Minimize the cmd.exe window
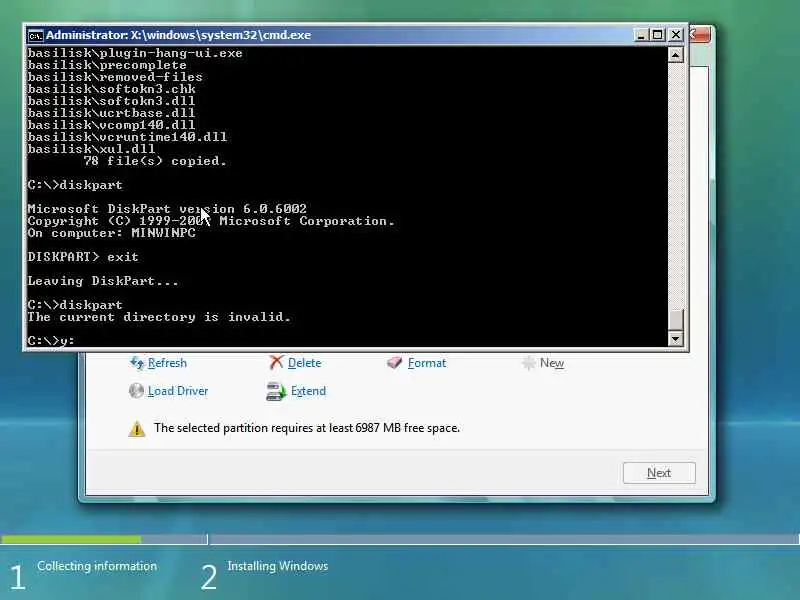The width and height of the screenshot is (800, 600). pyautogui.click(x=641, y=35)
